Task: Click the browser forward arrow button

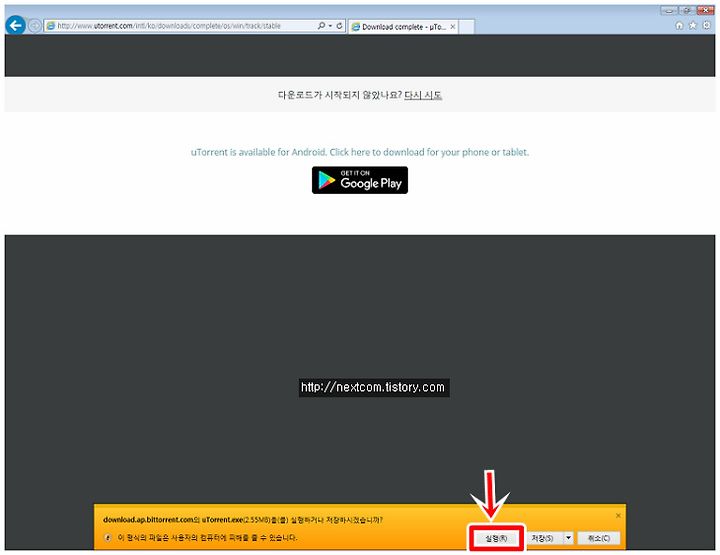Action: 34,26
